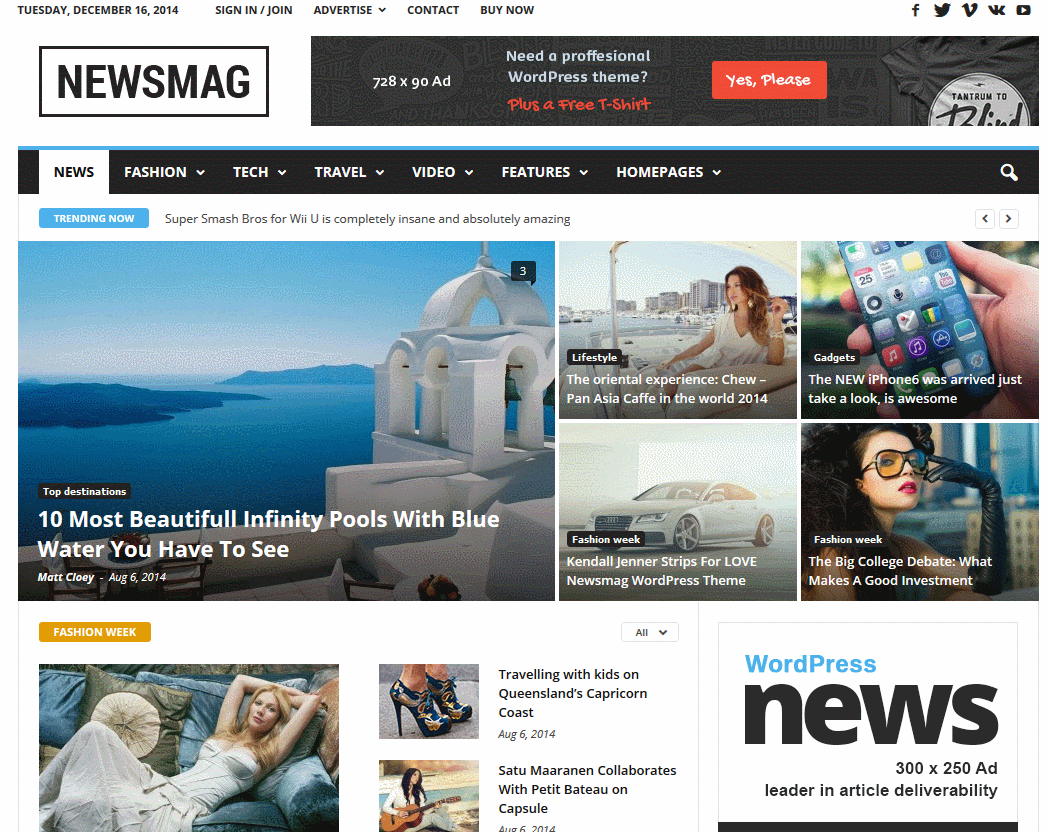Viewport: 1048px width, 832px height.
Task: Click the comment count bubble showing 3
Action: tap(523, 271)
